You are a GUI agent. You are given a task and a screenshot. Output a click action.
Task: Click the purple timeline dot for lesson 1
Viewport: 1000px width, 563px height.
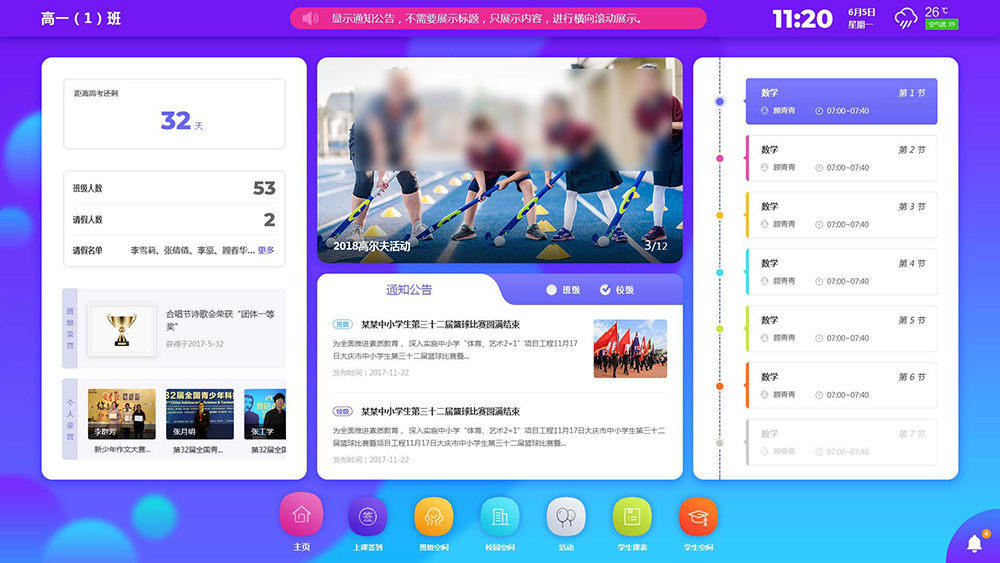[720, 101]
